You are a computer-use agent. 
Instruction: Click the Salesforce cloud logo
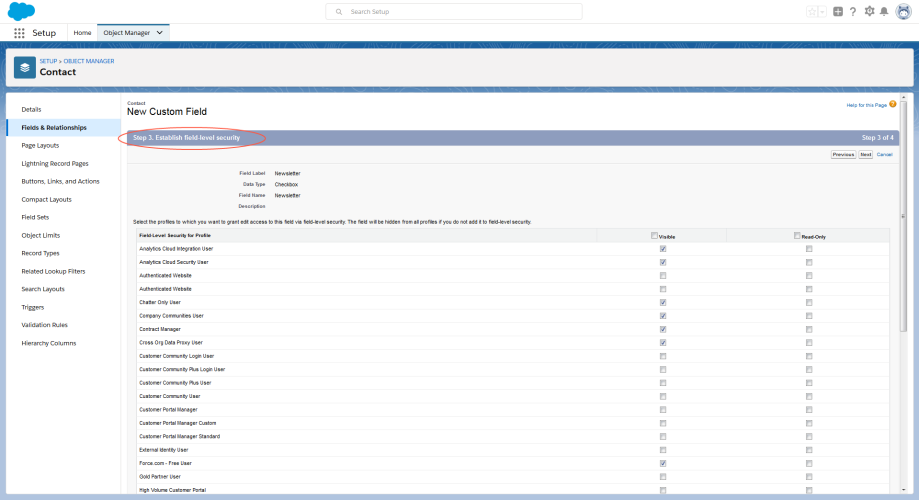click(21, 11)
